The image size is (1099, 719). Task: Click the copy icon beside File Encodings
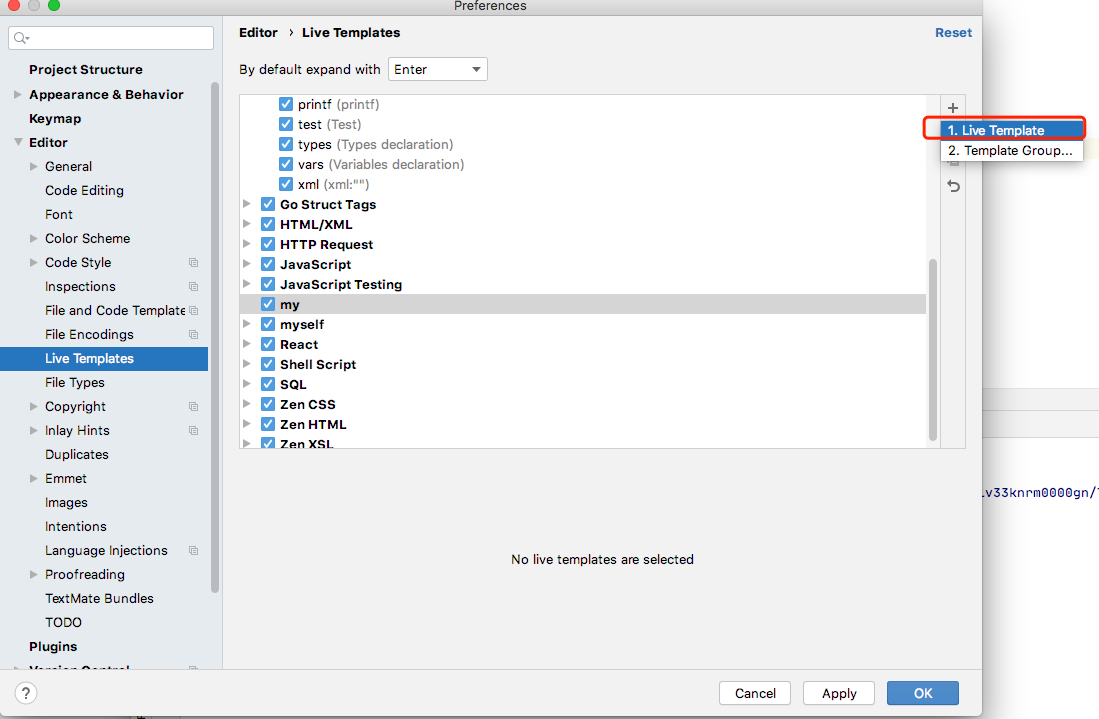(x=193, y=334)
